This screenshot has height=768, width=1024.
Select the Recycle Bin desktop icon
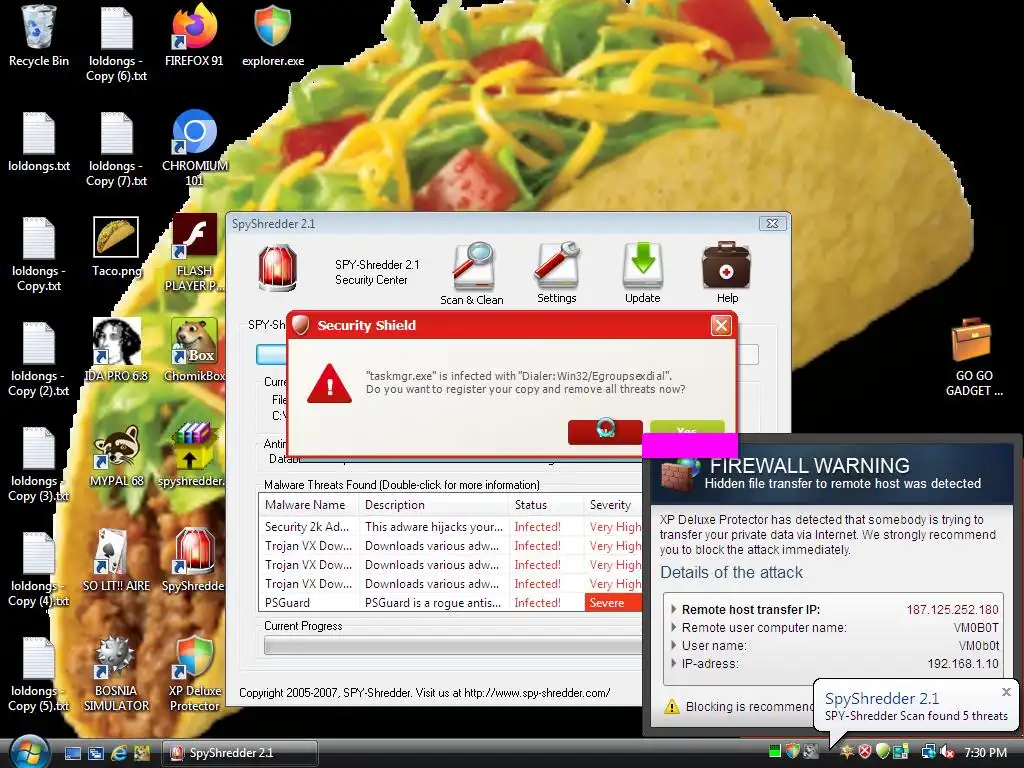39,36
